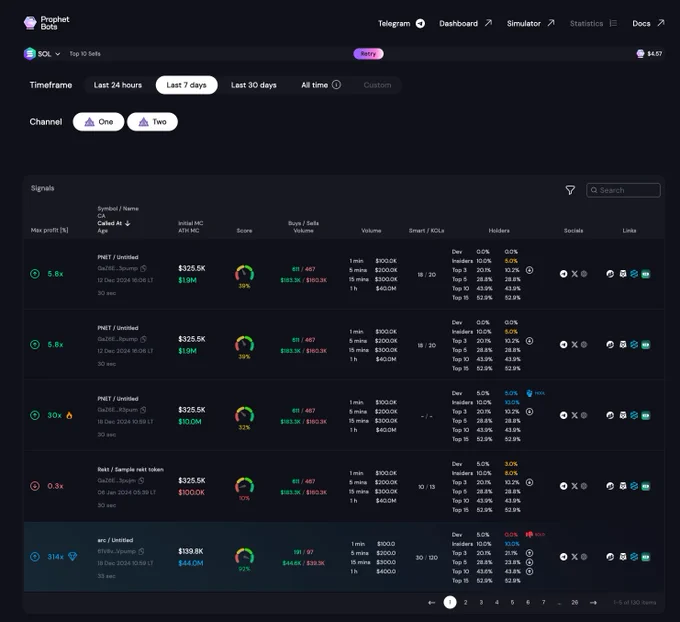Click Top 3 holders arrow in arc row
Image resolution: width=680 pixels, height=622 pixels.
(530, 553)
